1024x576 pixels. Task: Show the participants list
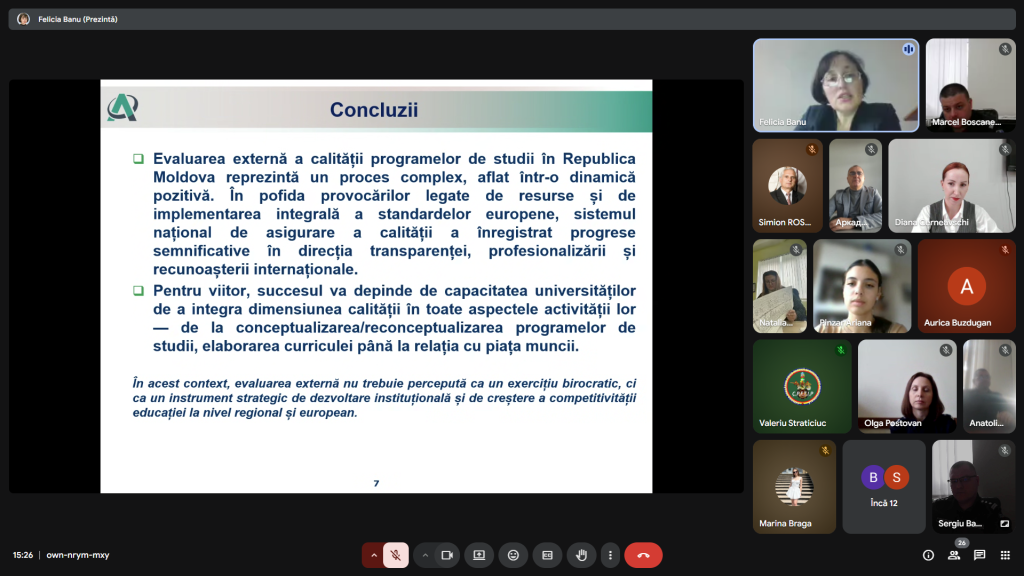tap(954, 555)
